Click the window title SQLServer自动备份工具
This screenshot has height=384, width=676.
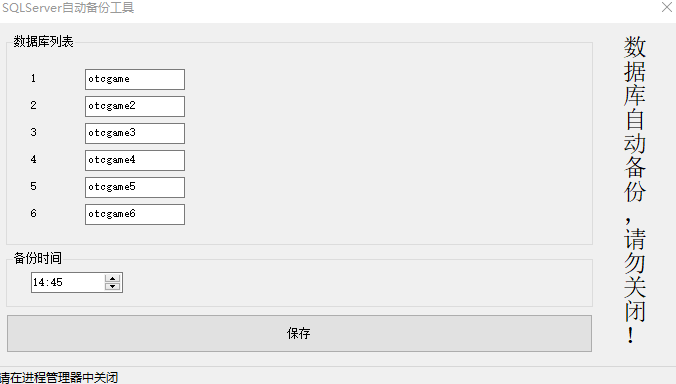point(68,8)
